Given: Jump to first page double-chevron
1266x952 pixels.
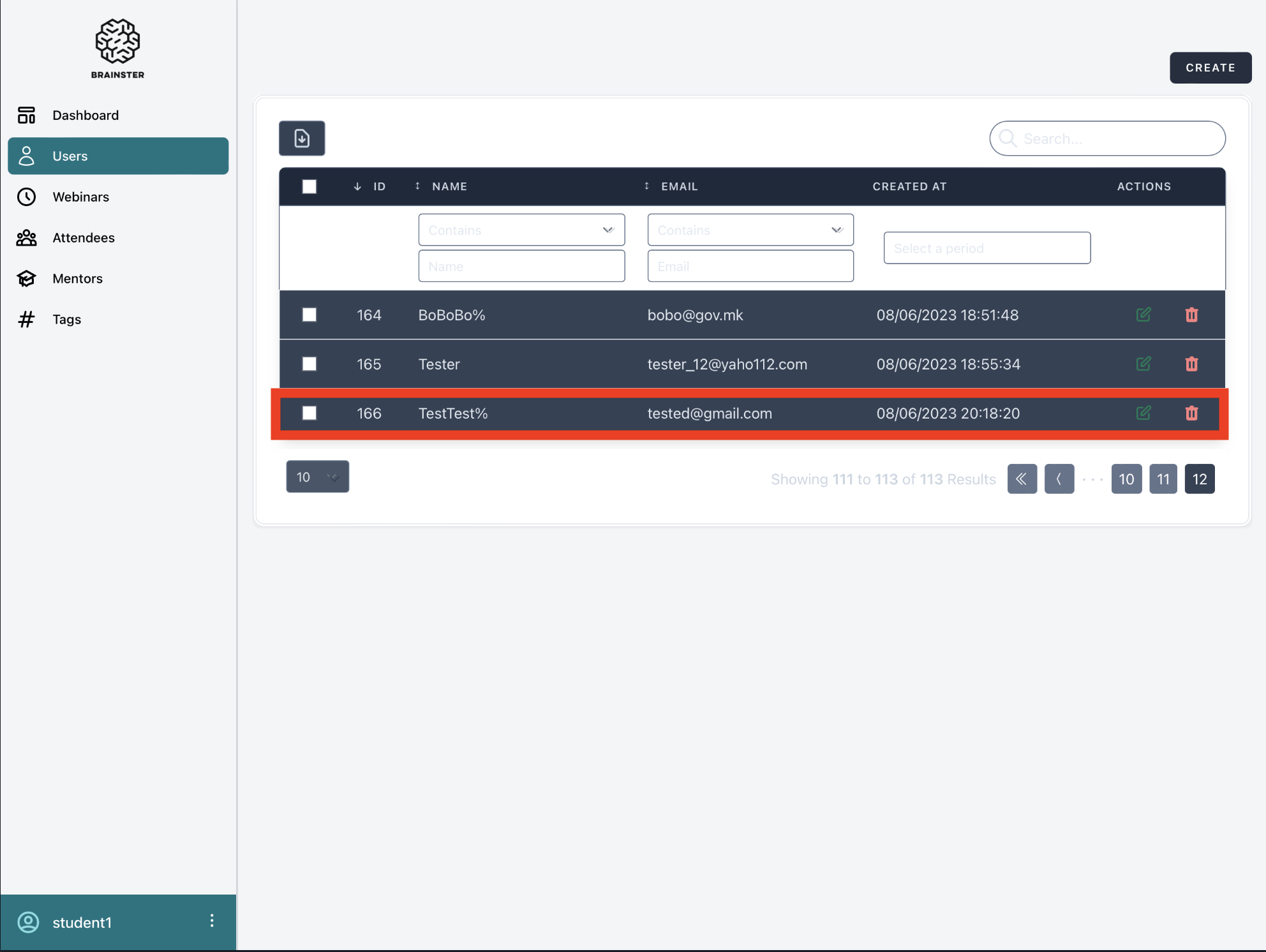Looking at the screenshot, I should coord(1022,479).
